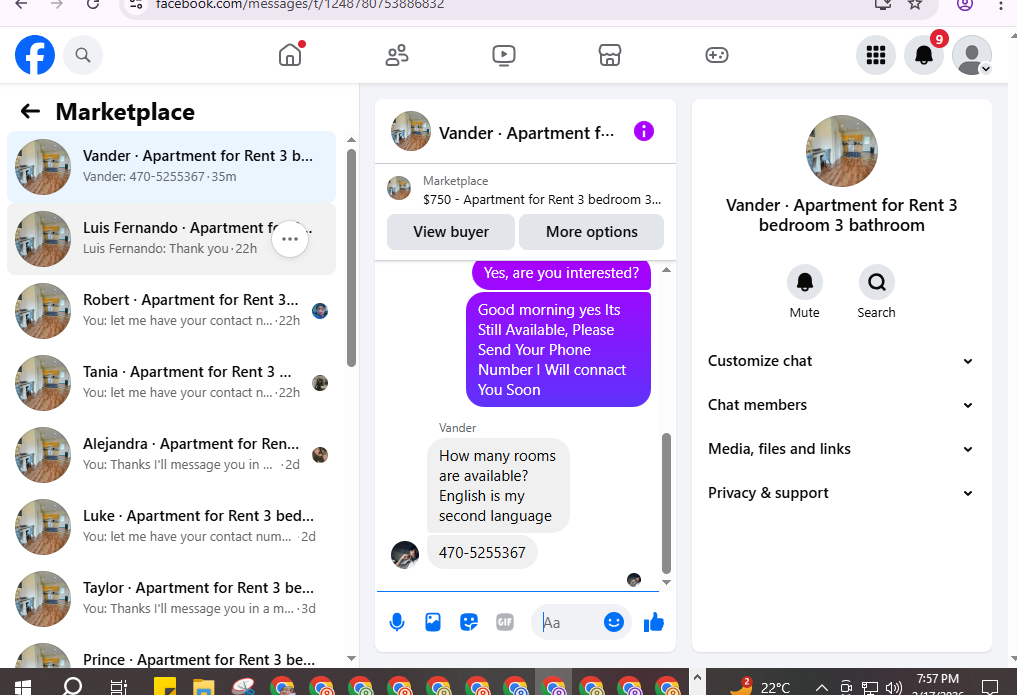This screenshot has width=1017, height=695.
Task: Choose a sticker icon
Action: click(x=469, y=622)
